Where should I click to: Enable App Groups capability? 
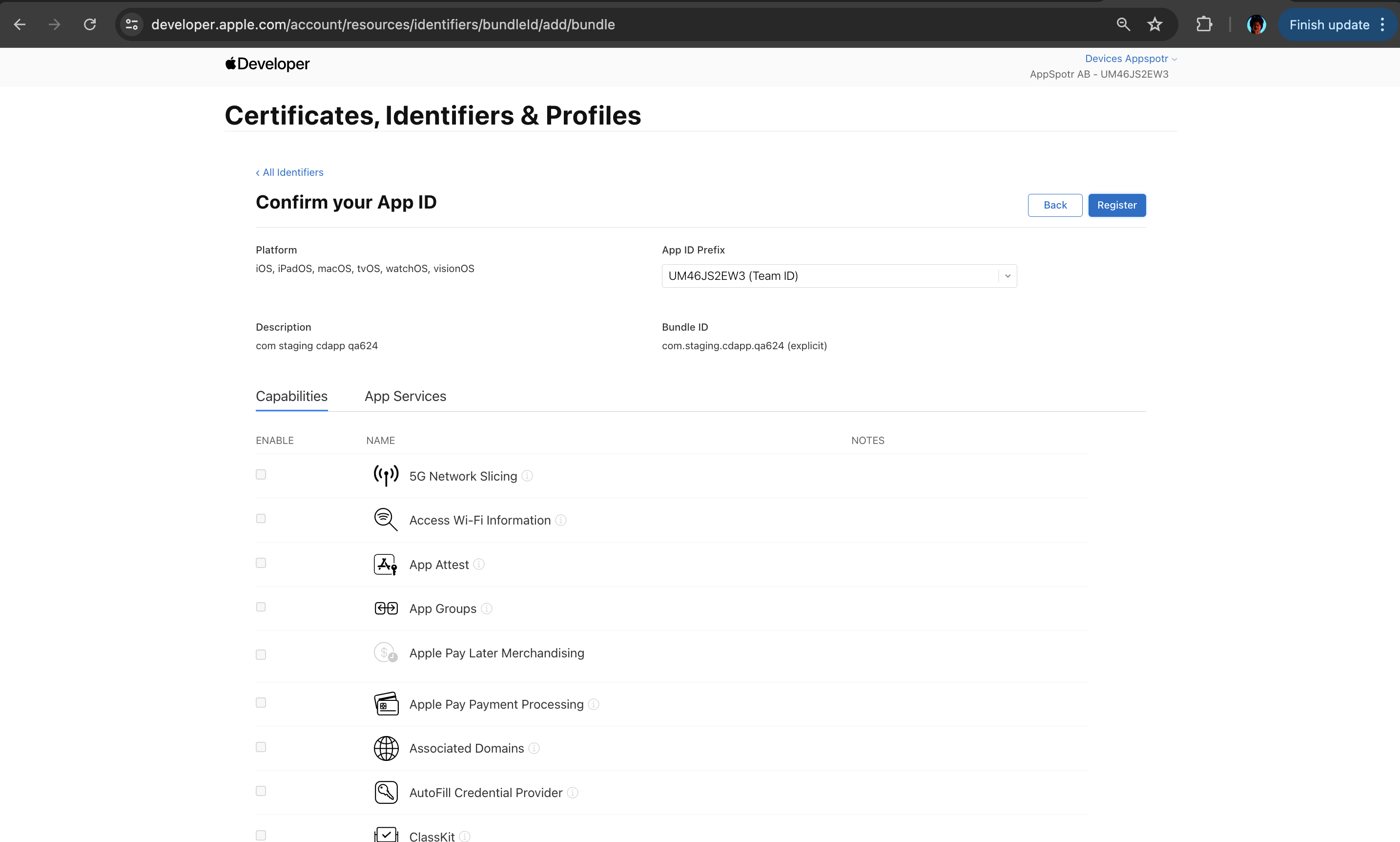(x=261, y=607)
